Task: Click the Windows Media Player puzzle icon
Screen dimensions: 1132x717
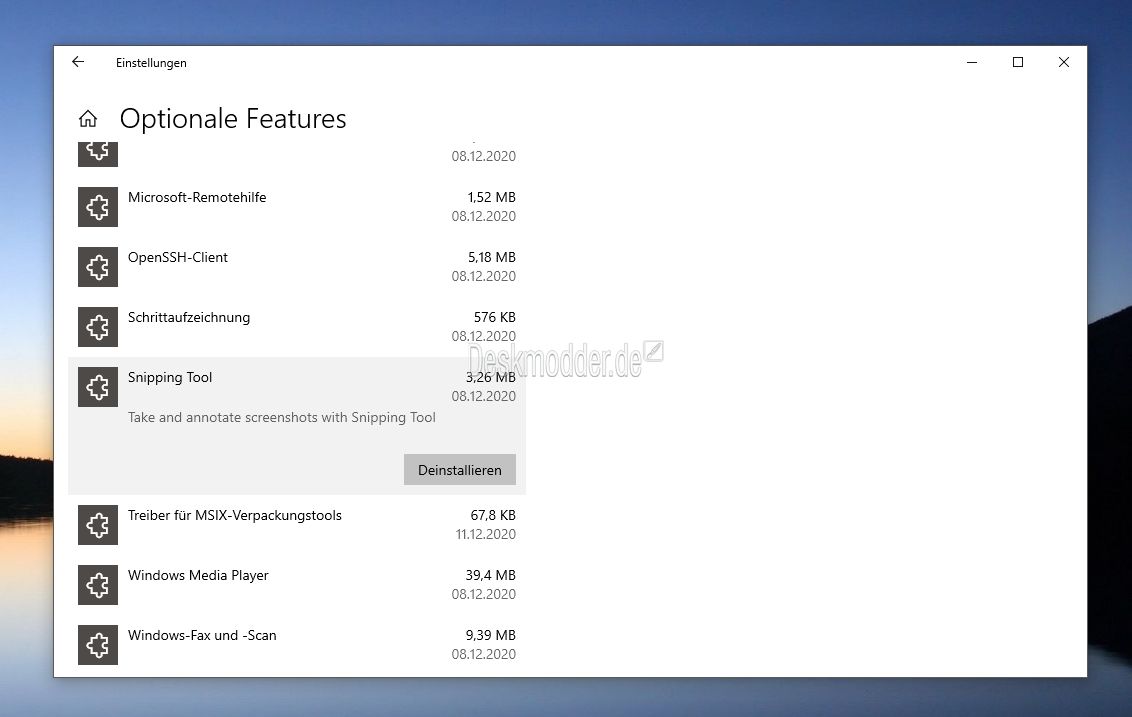Action: [x=98, y=585]
